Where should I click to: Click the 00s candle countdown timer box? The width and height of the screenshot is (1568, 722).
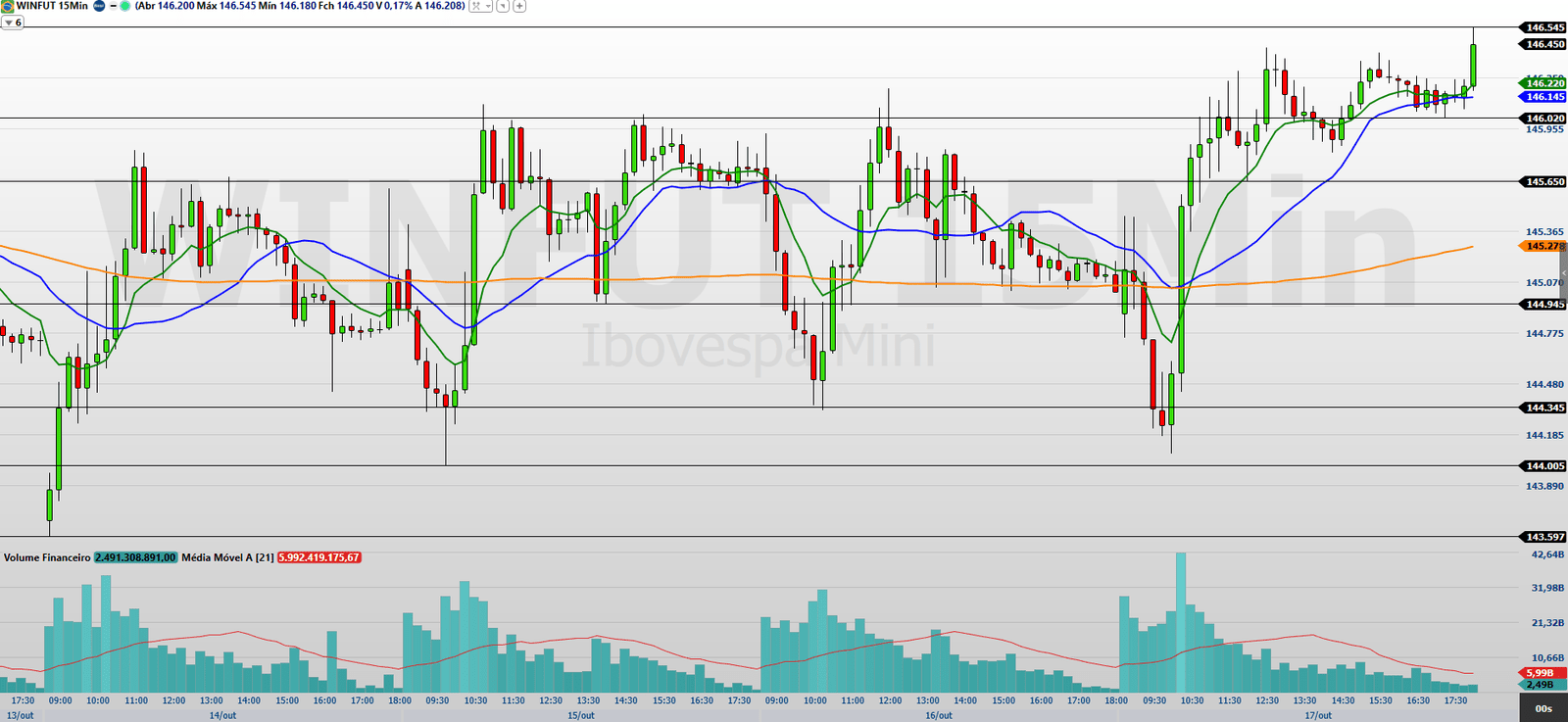point(1543,708)
